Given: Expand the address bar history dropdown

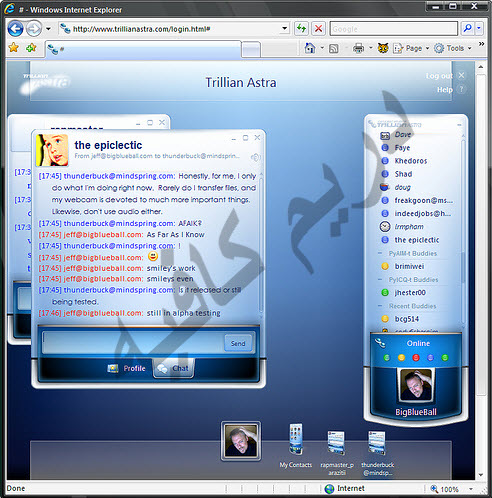Looking at the screenshot, I should coord(284,29).
